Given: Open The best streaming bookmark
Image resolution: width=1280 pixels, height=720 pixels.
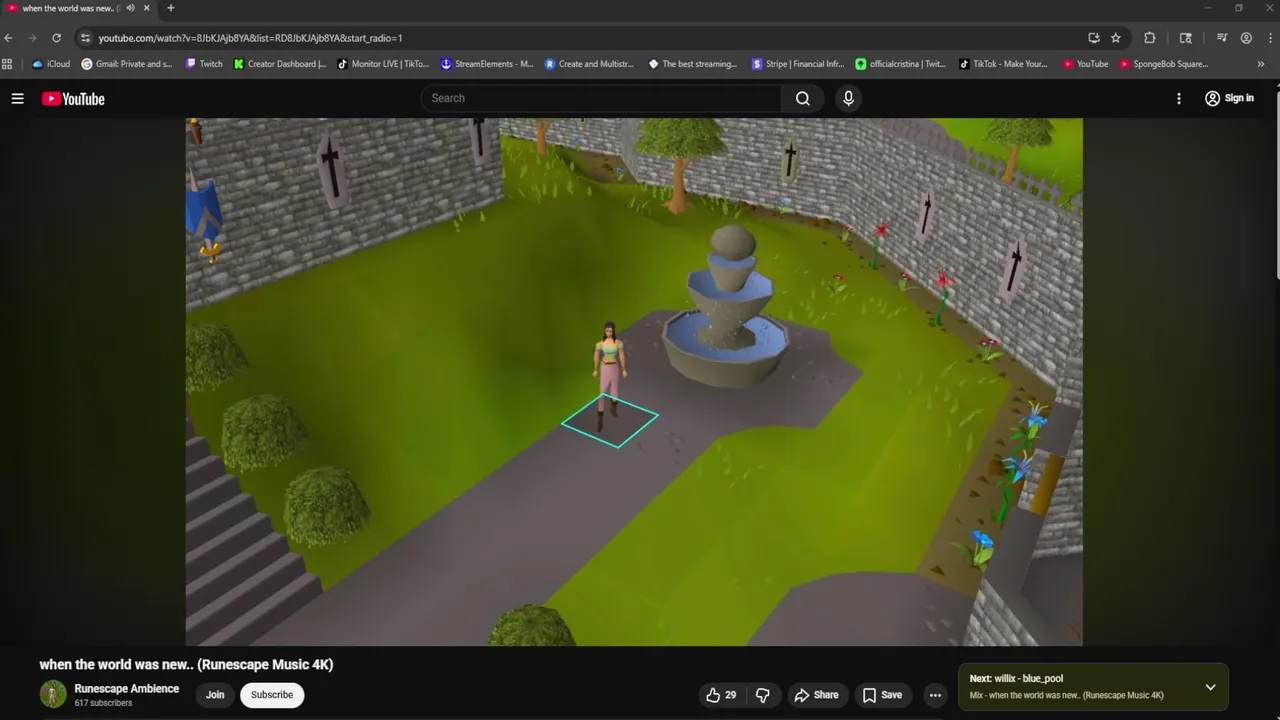Looking at the screenshot, I should pyautogui.click(x=693, y=64).
